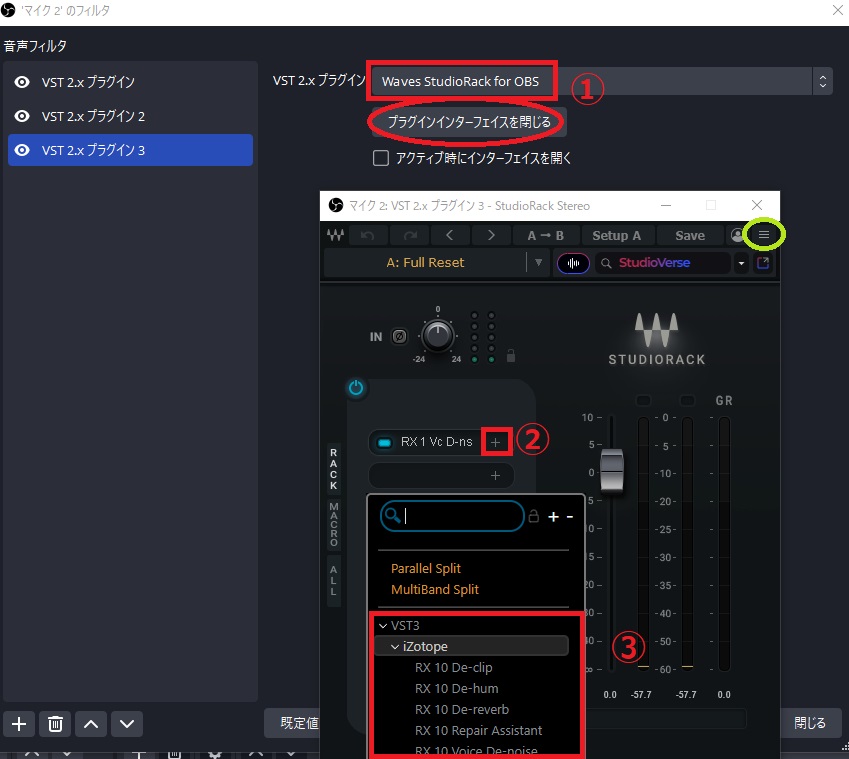Click the Waves logo icon in StudioRack toolbar

(x=335, y=235)
